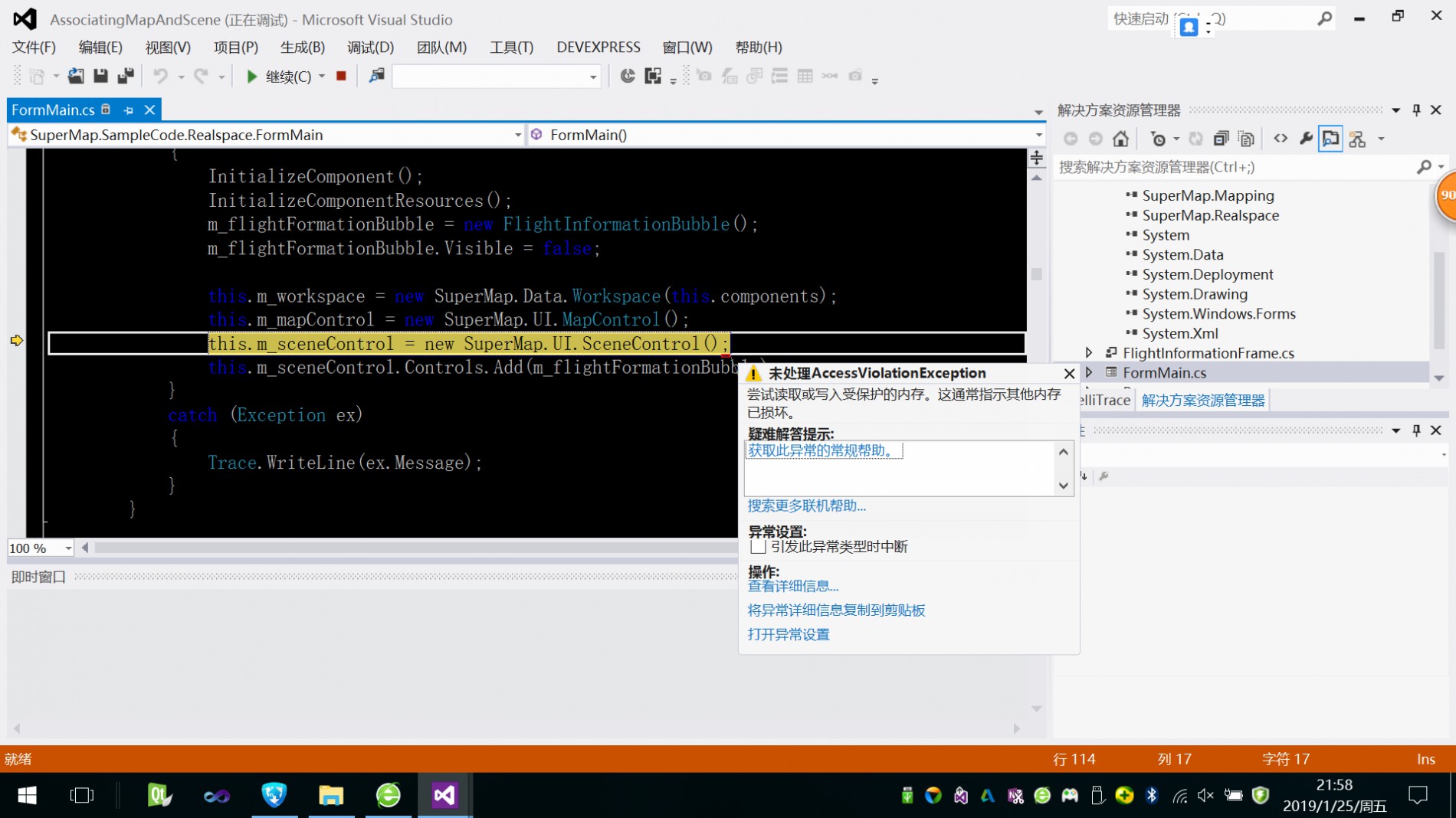The height and width of the screenshot is (818, 1456).
Task: Click the Save icon in toolbar
Action: coord(100,76)
